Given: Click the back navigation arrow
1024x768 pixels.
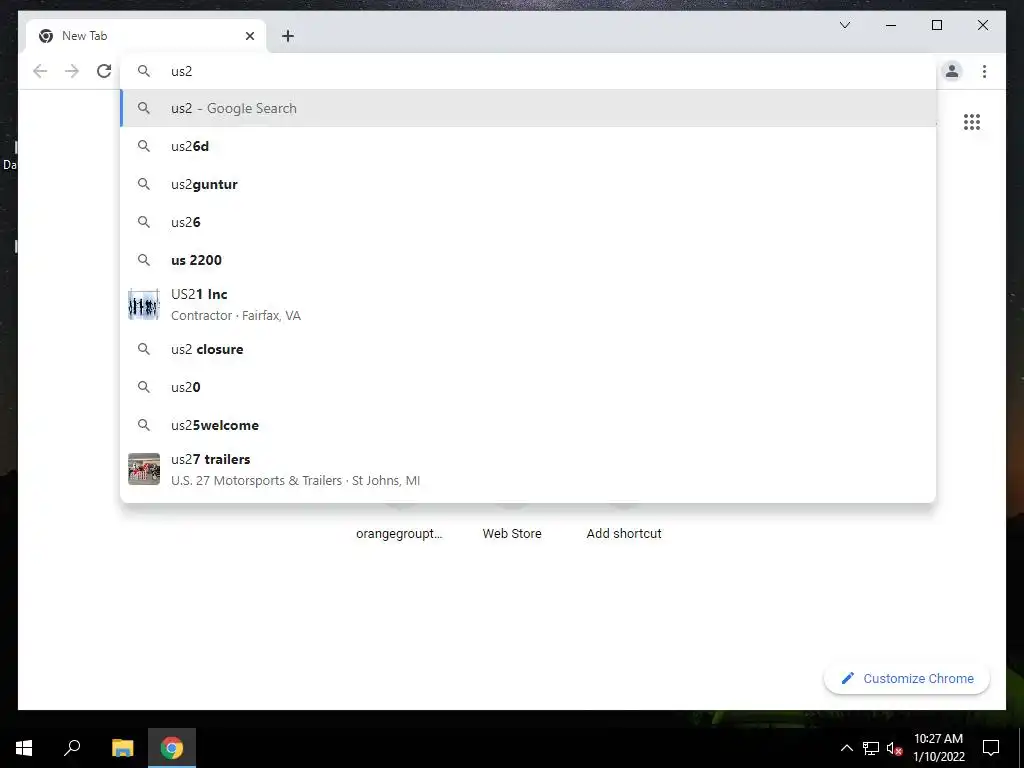Looking at the screenshot, I should (x=40, y=71).
